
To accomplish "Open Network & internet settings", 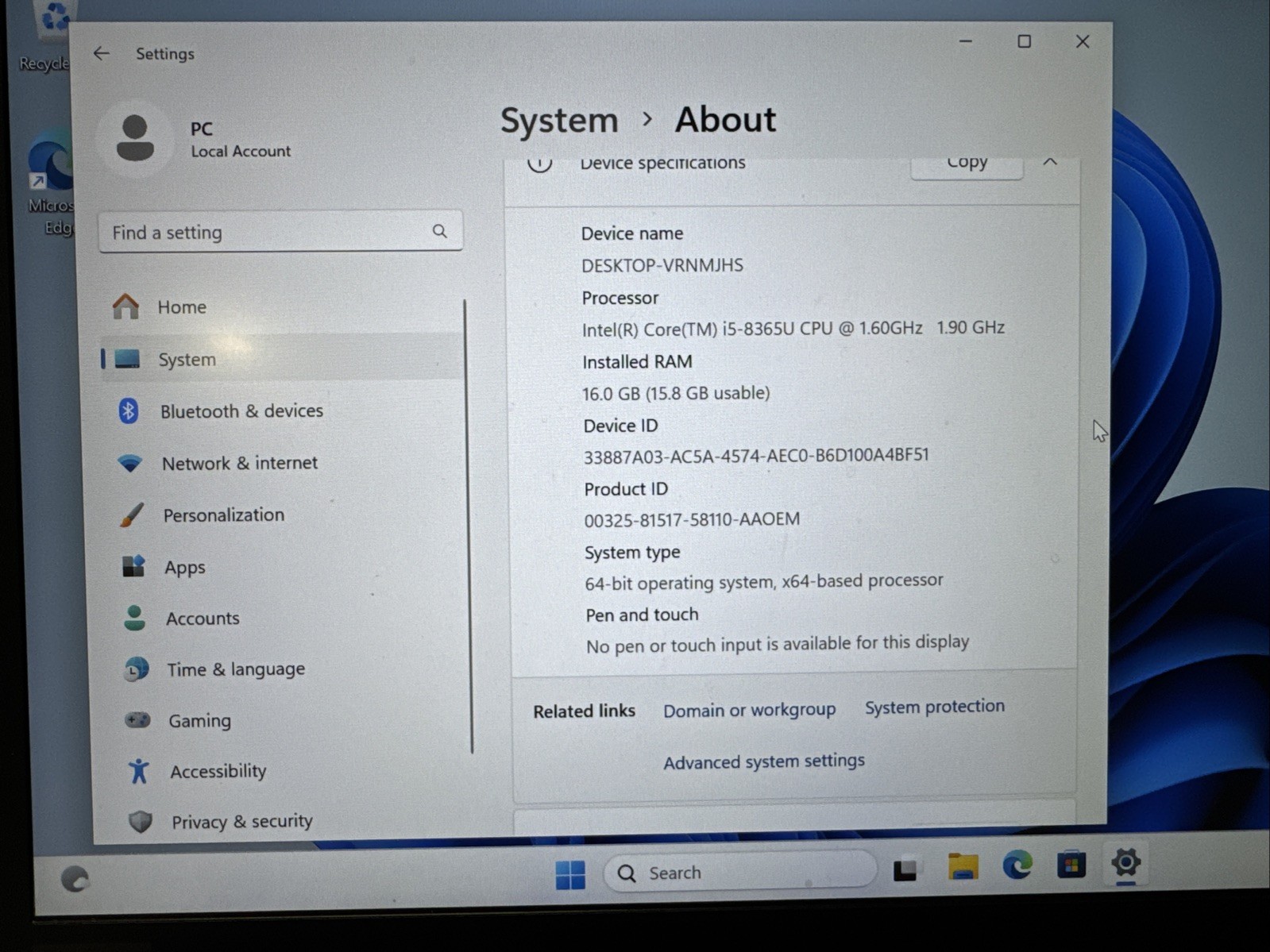I will (283, 463).
